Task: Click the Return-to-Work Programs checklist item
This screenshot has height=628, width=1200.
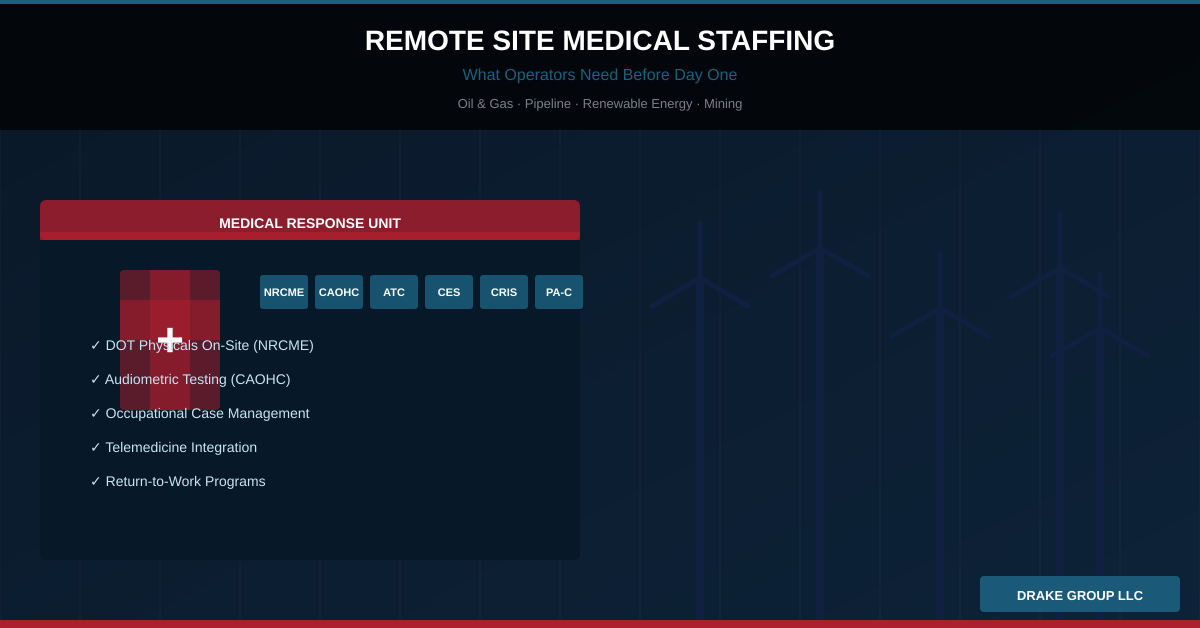Action: tap(178, 481)
